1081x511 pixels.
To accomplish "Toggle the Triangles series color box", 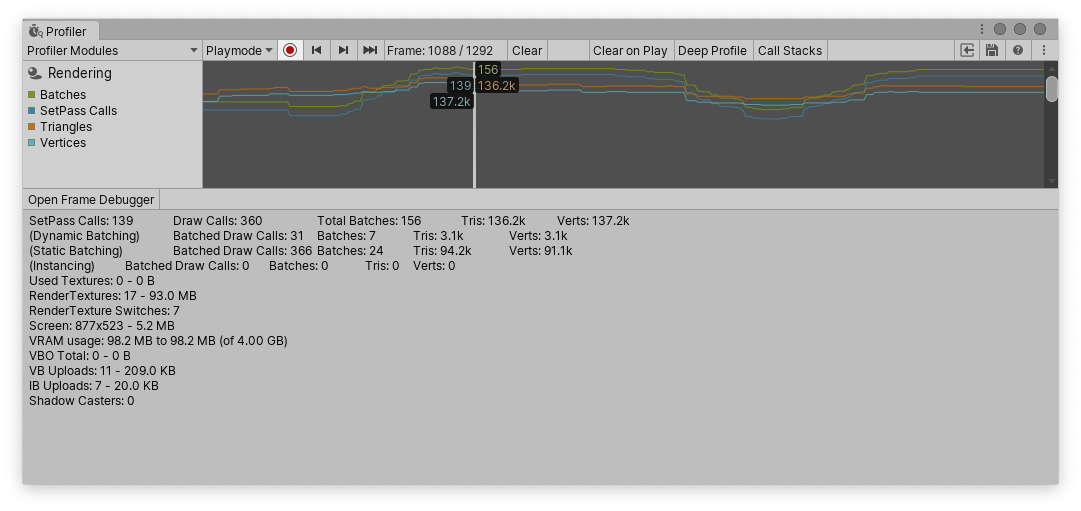I will click(x=32, y=127).
